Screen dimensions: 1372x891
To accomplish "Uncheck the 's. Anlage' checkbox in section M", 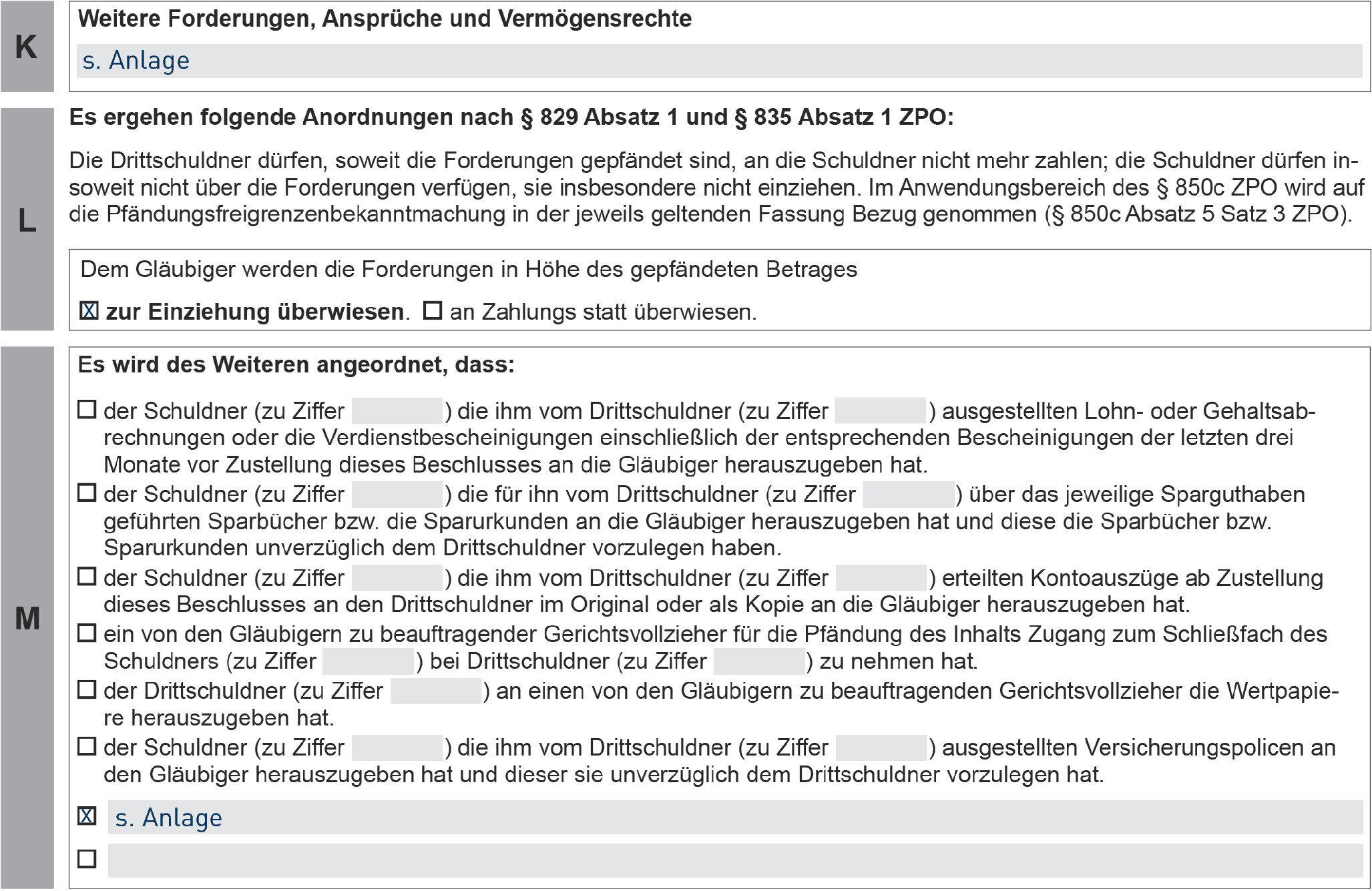I will [87, 816].
